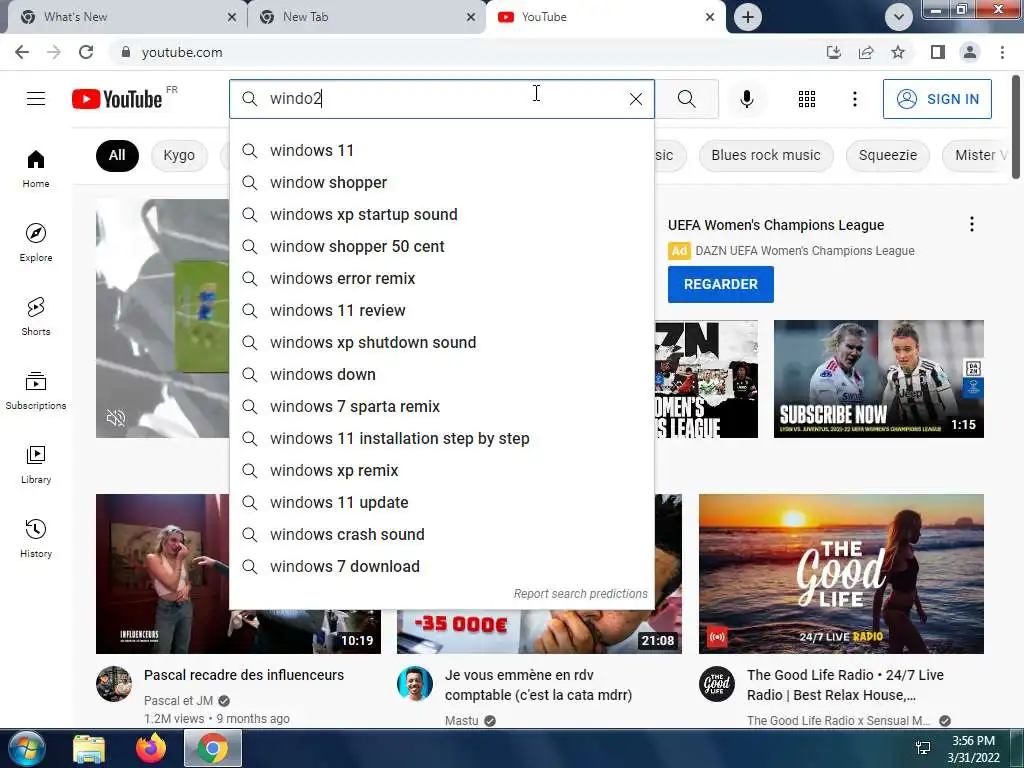The width and height of the screenshot is (1024, 768).
Task: Open Pascal recadre des influenceurs video title
Action: 244,675
